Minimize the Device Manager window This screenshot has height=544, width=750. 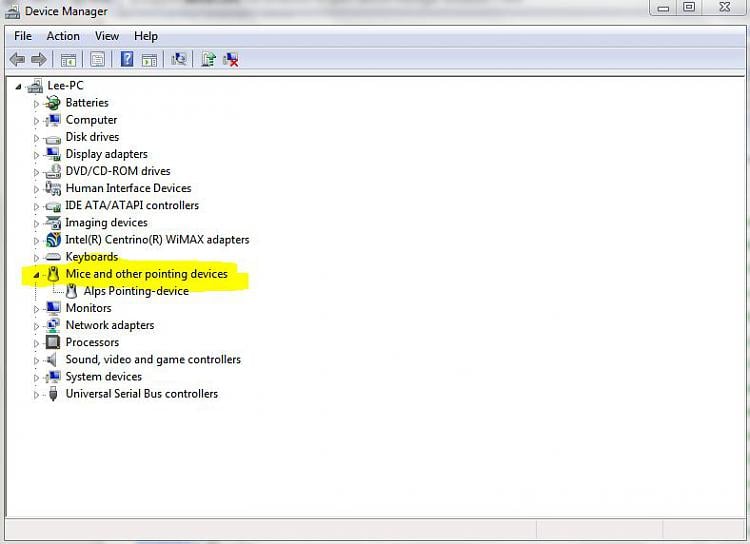pyautogui.click(x=663, y=7)
